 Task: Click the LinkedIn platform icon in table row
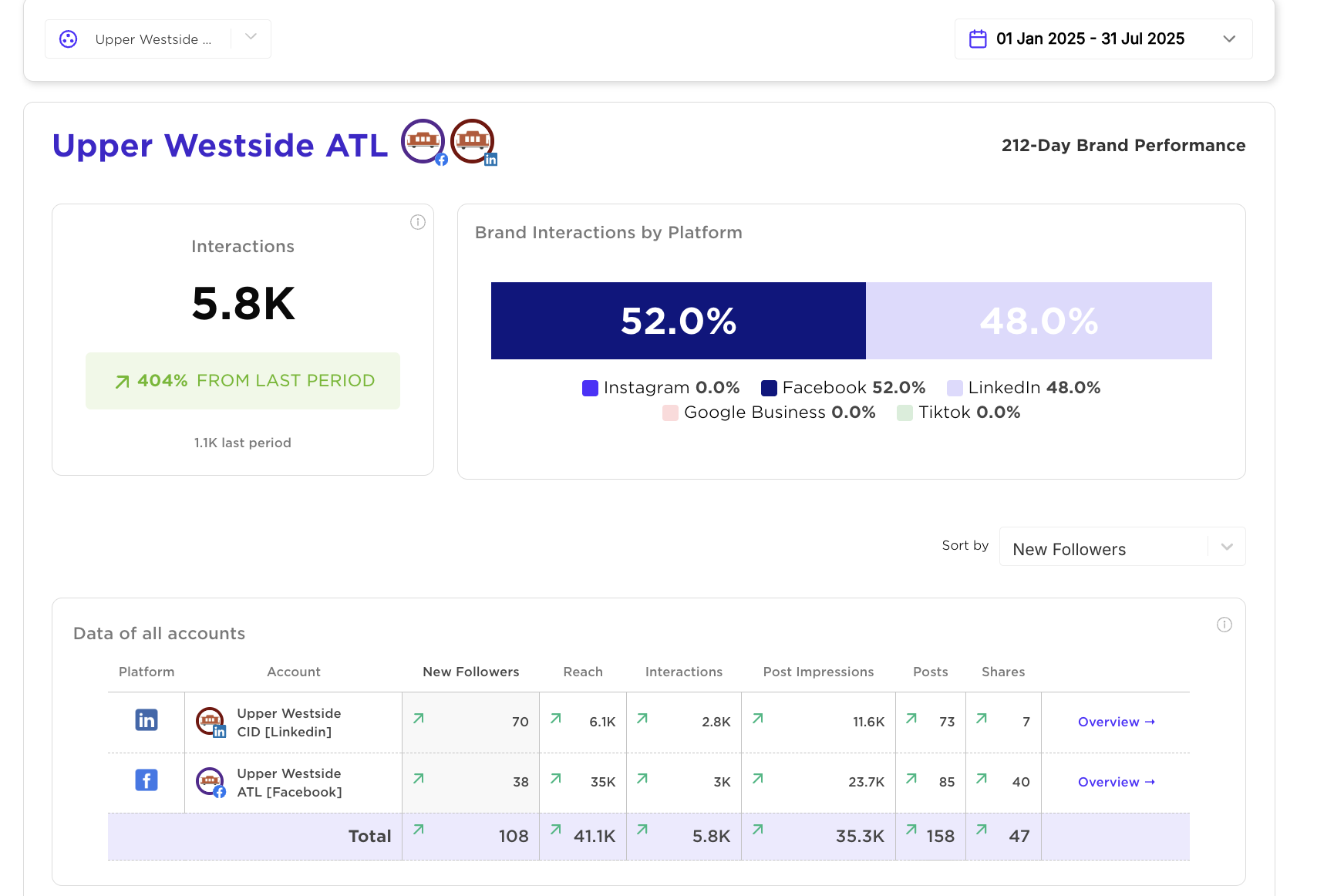tap(147, 720)
